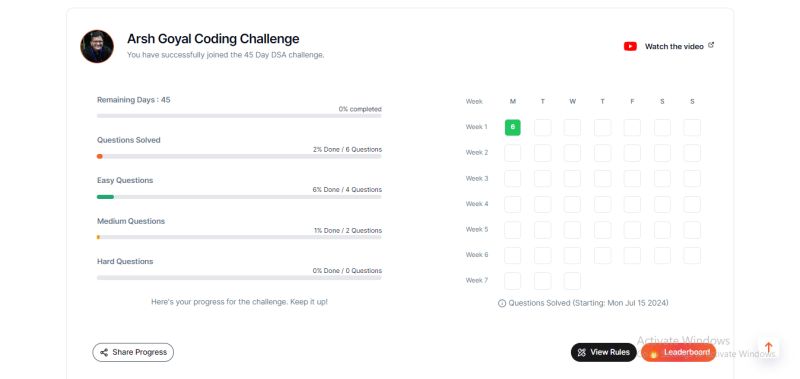Click the info icon beside Questions Solved caption

pos(502,303)
